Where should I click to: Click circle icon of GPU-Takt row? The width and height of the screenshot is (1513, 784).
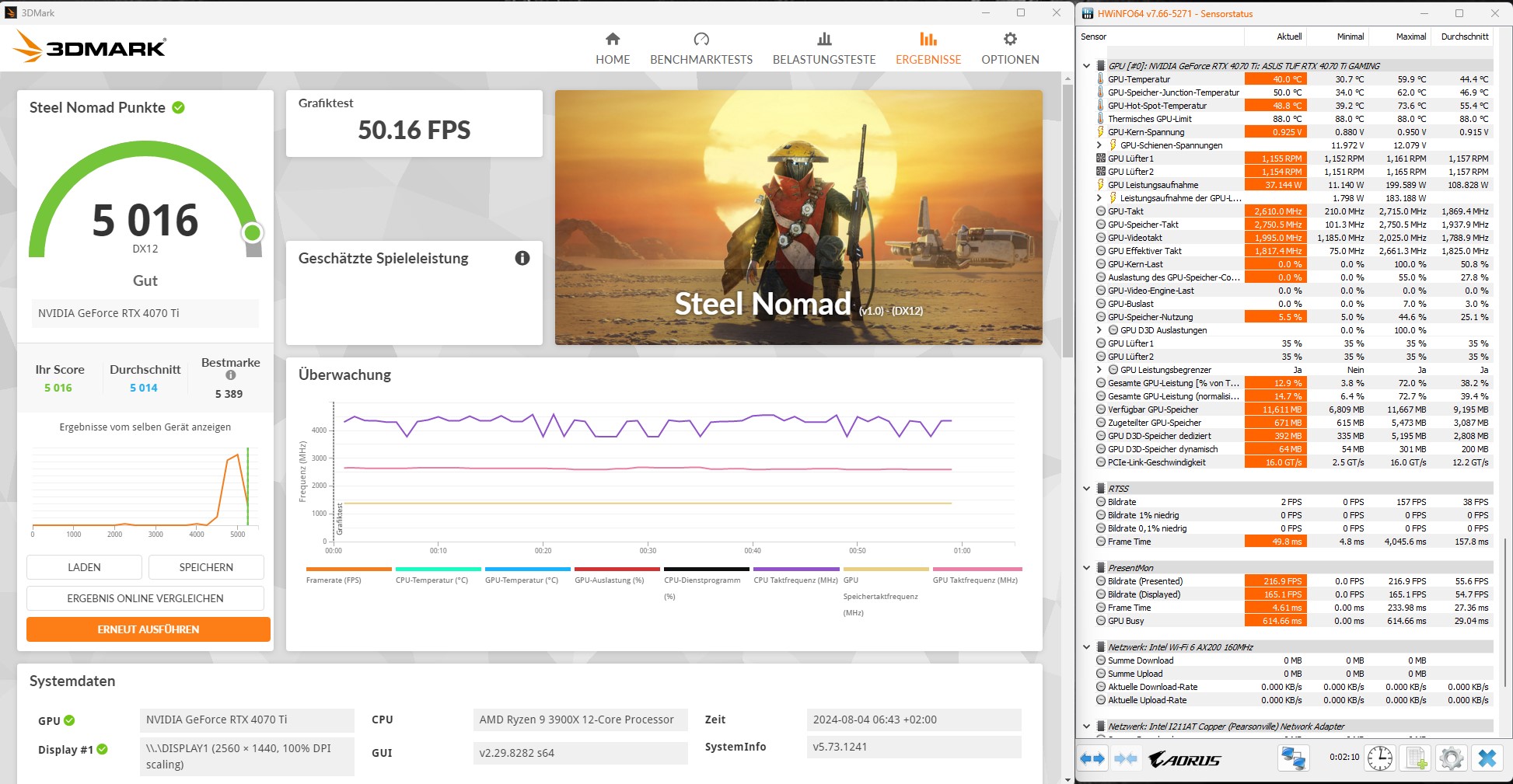(1100, 211)
